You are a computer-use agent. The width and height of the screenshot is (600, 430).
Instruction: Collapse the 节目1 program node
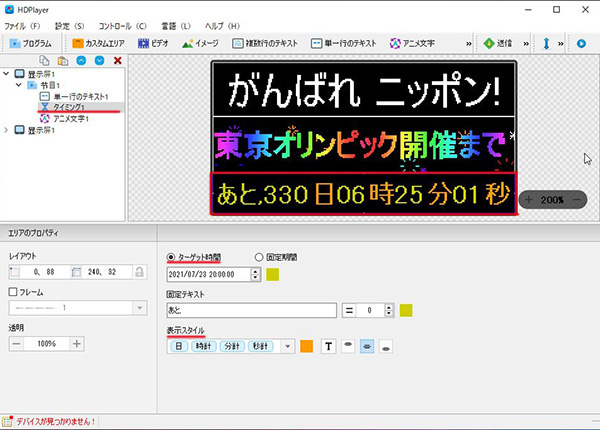[18, 85]
